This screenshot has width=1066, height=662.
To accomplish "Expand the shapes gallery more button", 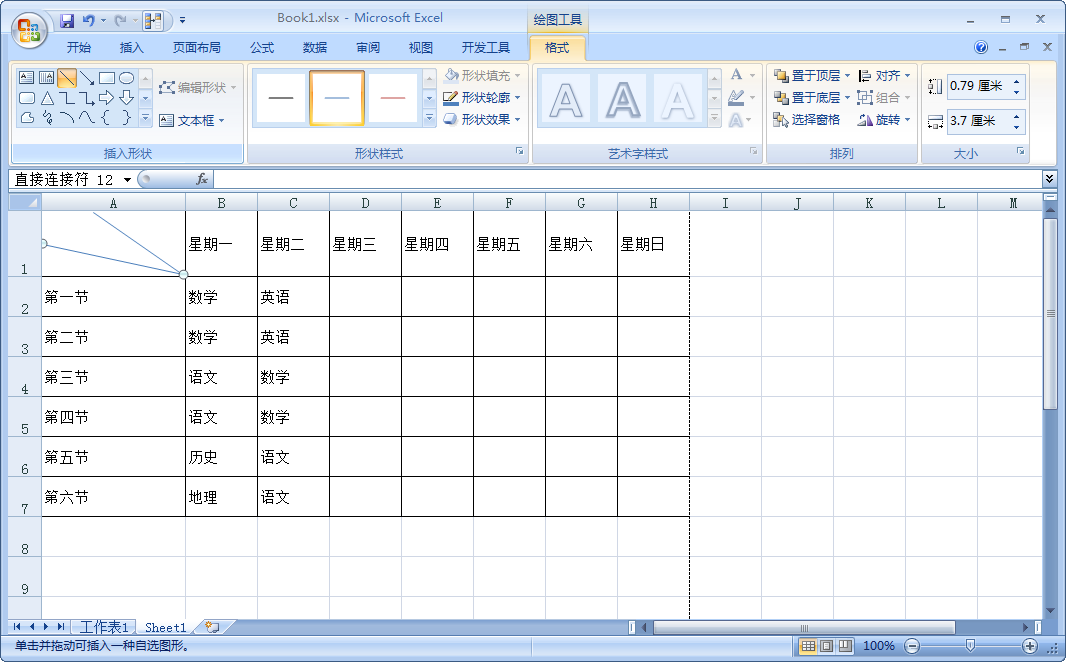I will 145,118.
